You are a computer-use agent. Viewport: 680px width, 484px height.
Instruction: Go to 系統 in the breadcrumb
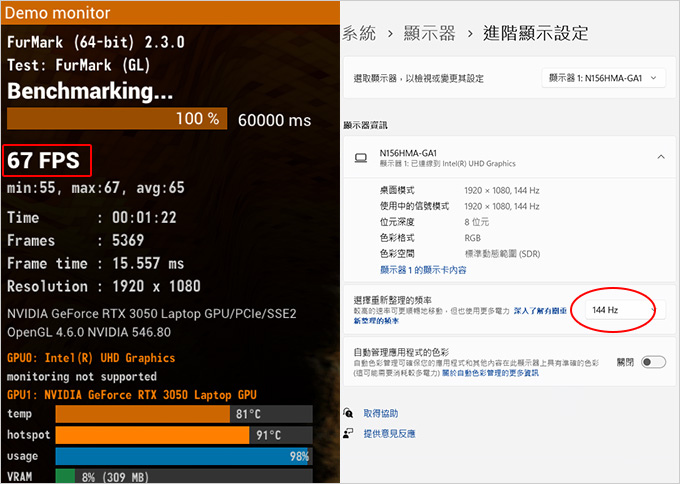click(x=359, y=33)
